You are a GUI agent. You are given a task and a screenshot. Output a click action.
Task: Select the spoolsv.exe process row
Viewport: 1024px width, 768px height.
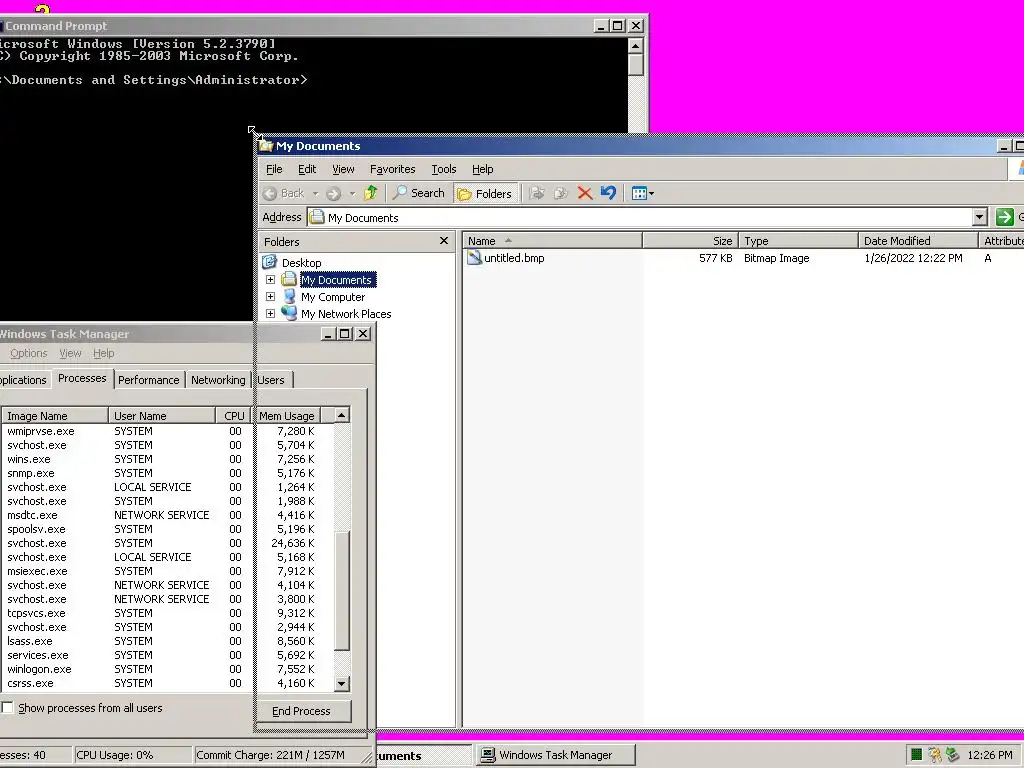coord(167,529)
